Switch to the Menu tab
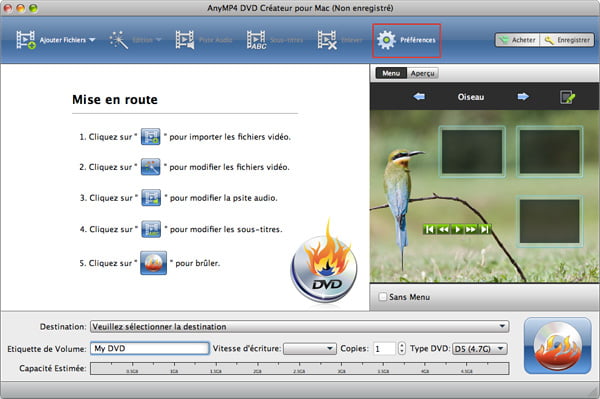Viewport: 600px width, 399px height. [x=391, y=73]
